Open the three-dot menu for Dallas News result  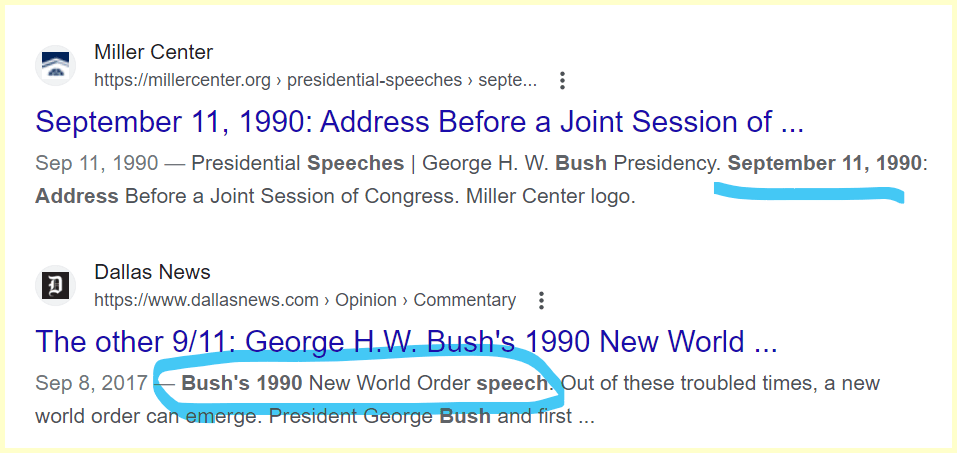(541, 300)
